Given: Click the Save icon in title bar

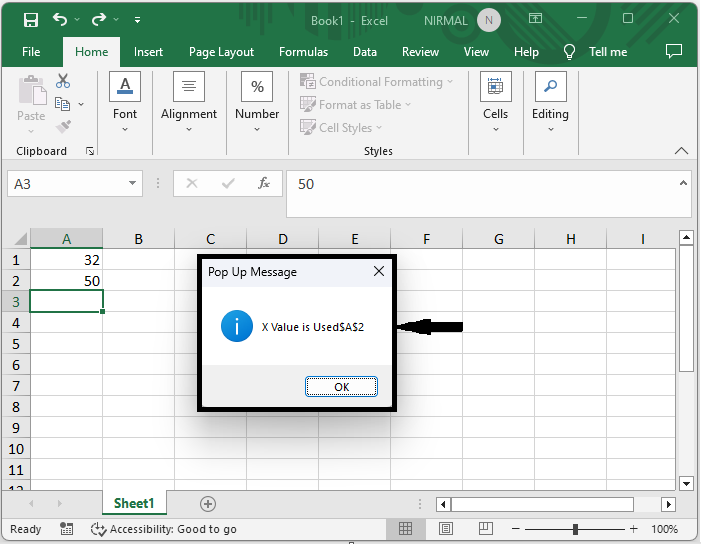Looking at the screenshot, I should pyautogui.click(x=30, y=20).
